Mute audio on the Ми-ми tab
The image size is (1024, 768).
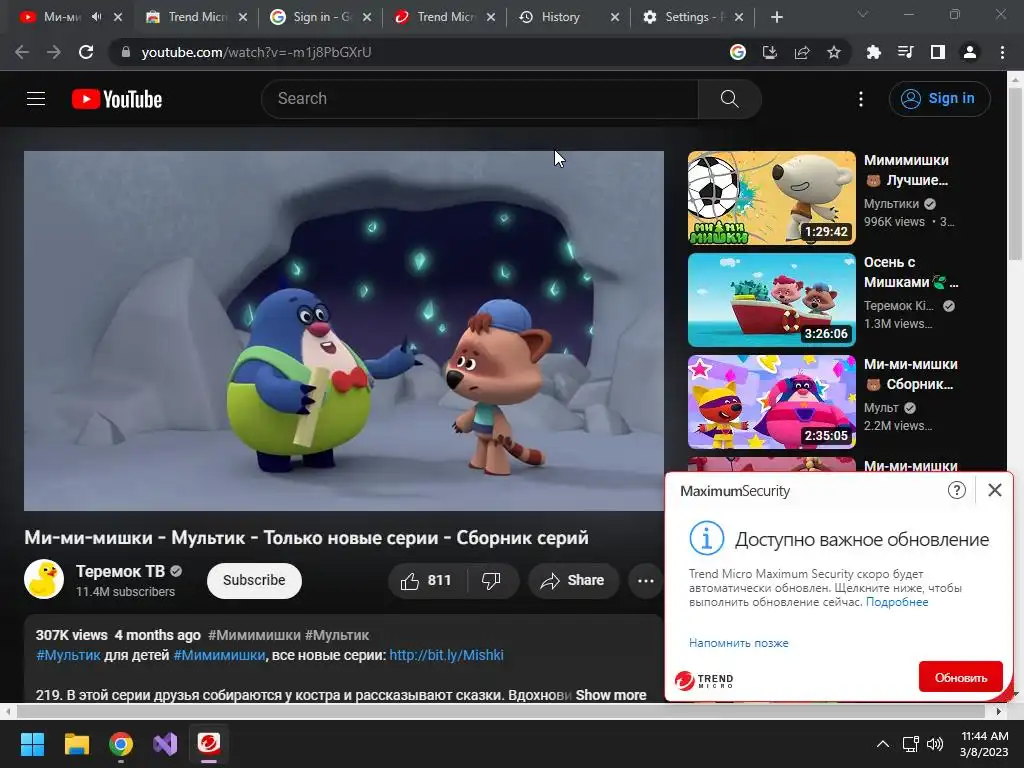97,17
